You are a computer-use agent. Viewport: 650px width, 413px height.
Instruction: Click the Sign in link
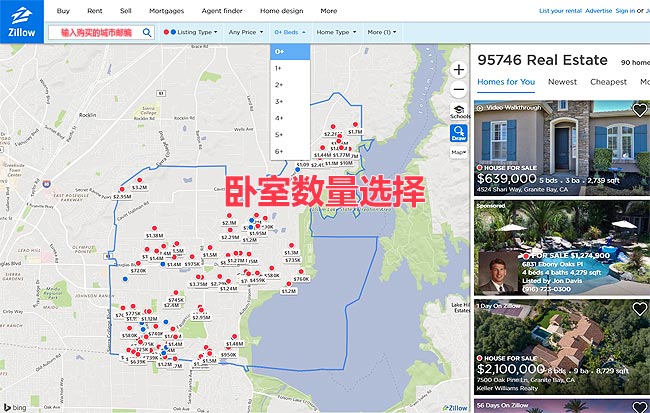[625, 11]
